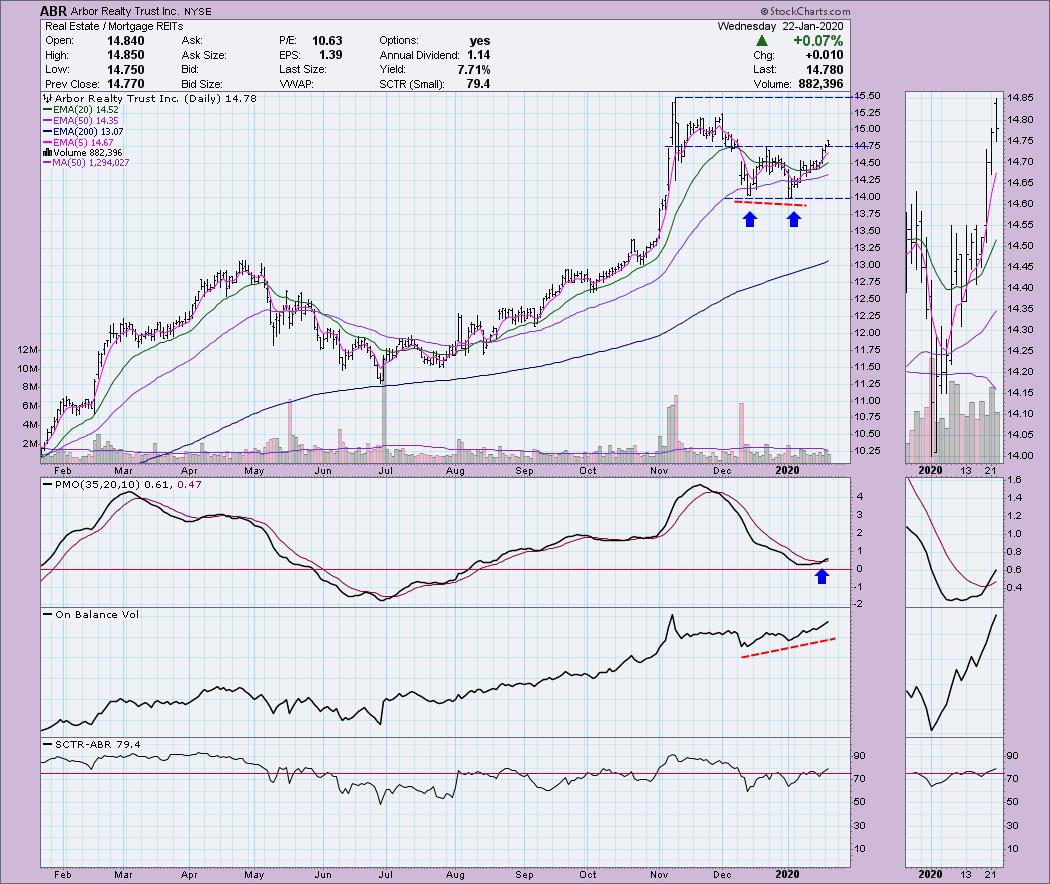1050x884 pixels.
Task: Click the zoomed On Balance Vol thumbnail
Action: pyautogui.click(x=954, y=672)
